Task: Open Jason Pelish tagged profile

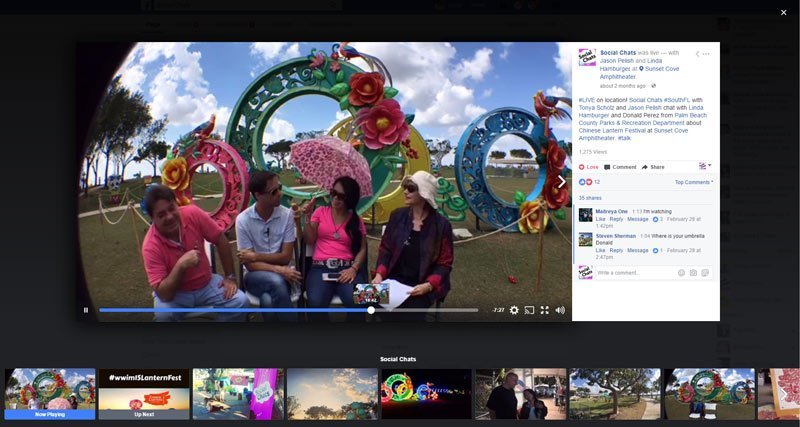Action: coord(615,61)
